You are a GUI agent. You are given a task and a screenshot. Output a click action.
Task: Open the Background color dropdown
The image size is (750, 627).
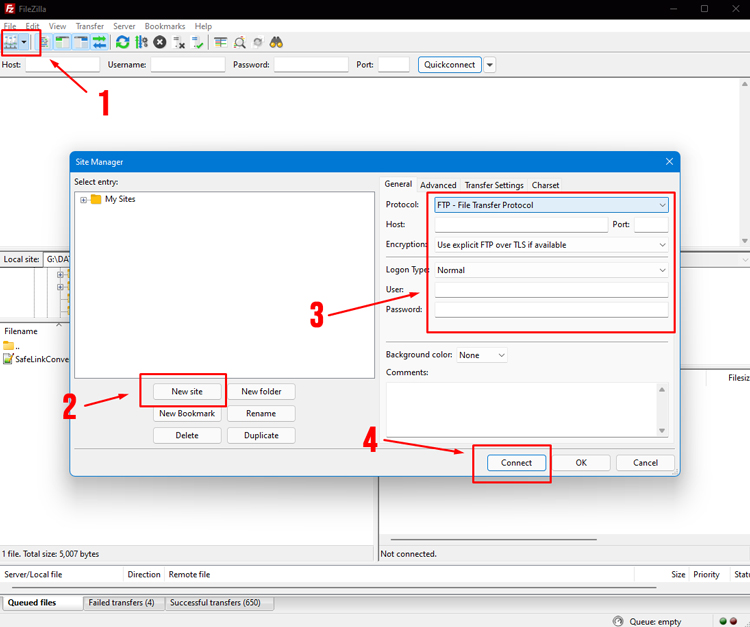click(x=482, y=355)
